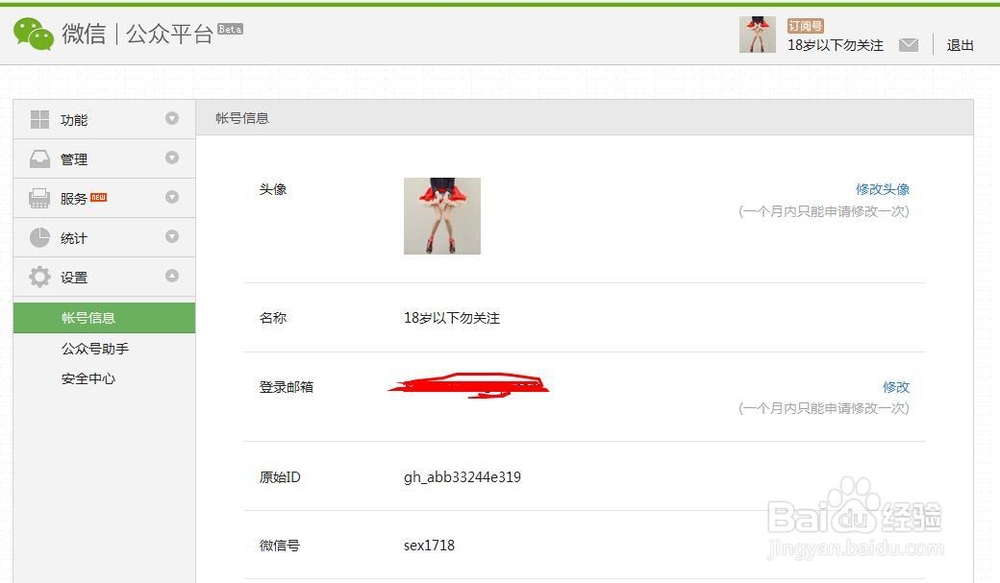Screen dimensions: 1000x583
Task: Click the 管理 inbox icon in sidebar
Action: pyautogui.click(x=40, y=159)
